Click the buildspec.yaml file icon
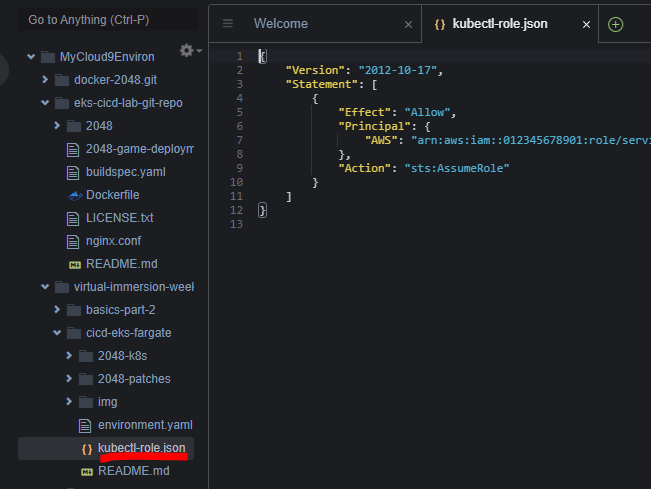Image resolution: width=651 pixels, height=489 pixels. tap(73, 172)
